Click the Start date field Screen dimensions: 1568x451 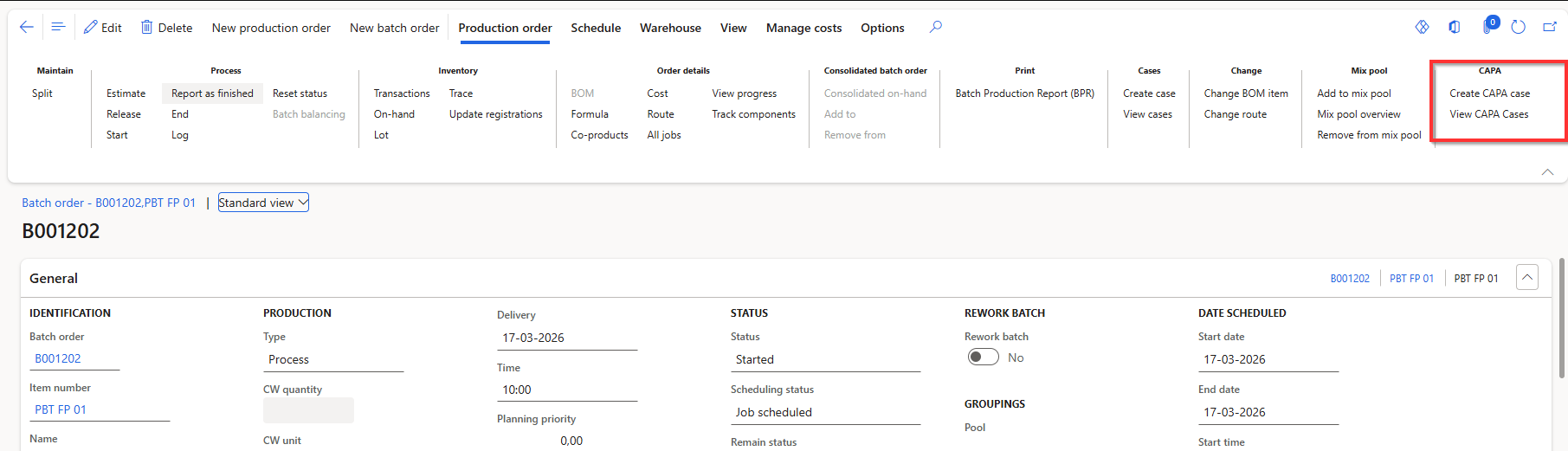(x=1268, y=359)
